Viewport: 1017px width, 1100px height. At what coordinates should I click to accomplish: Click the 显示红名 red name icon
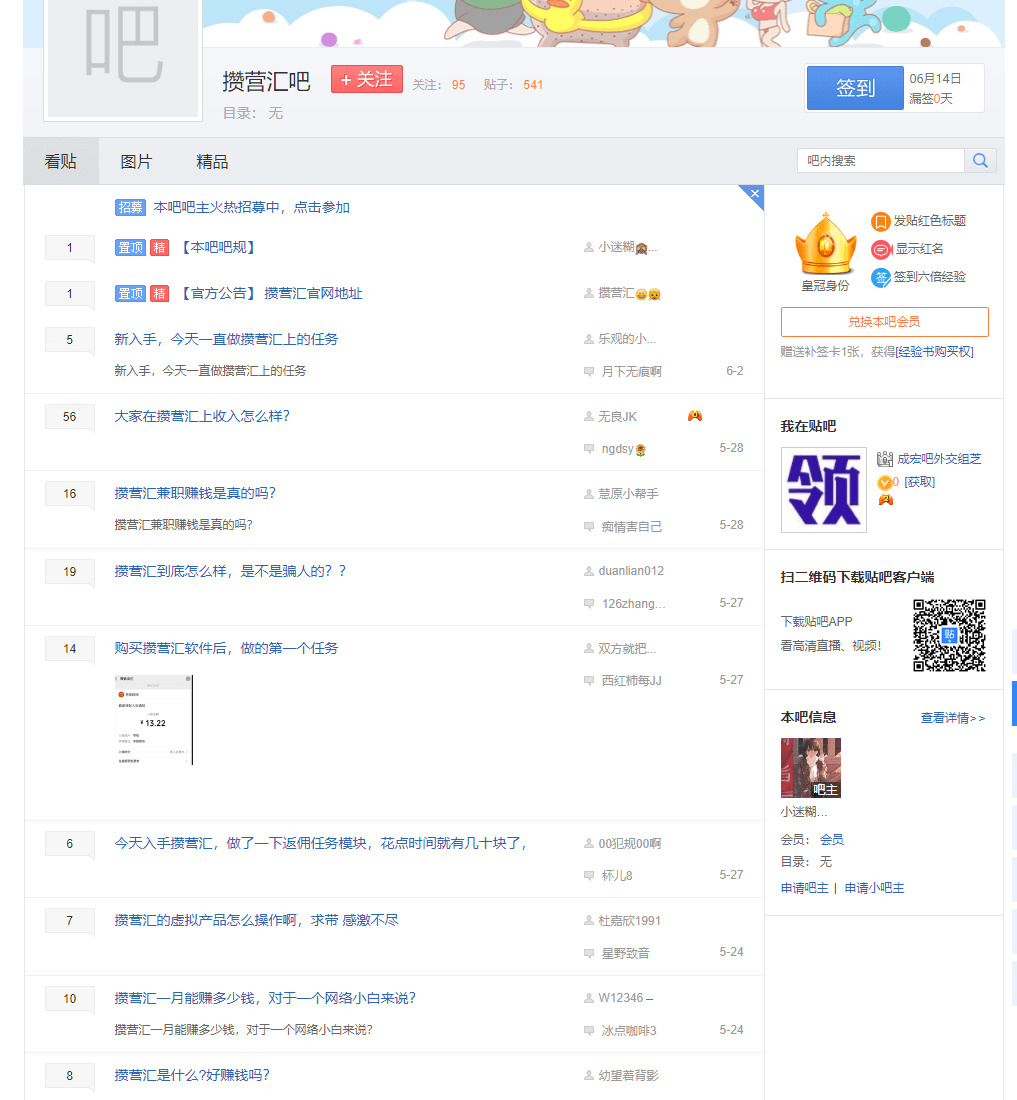pos(880,250)
